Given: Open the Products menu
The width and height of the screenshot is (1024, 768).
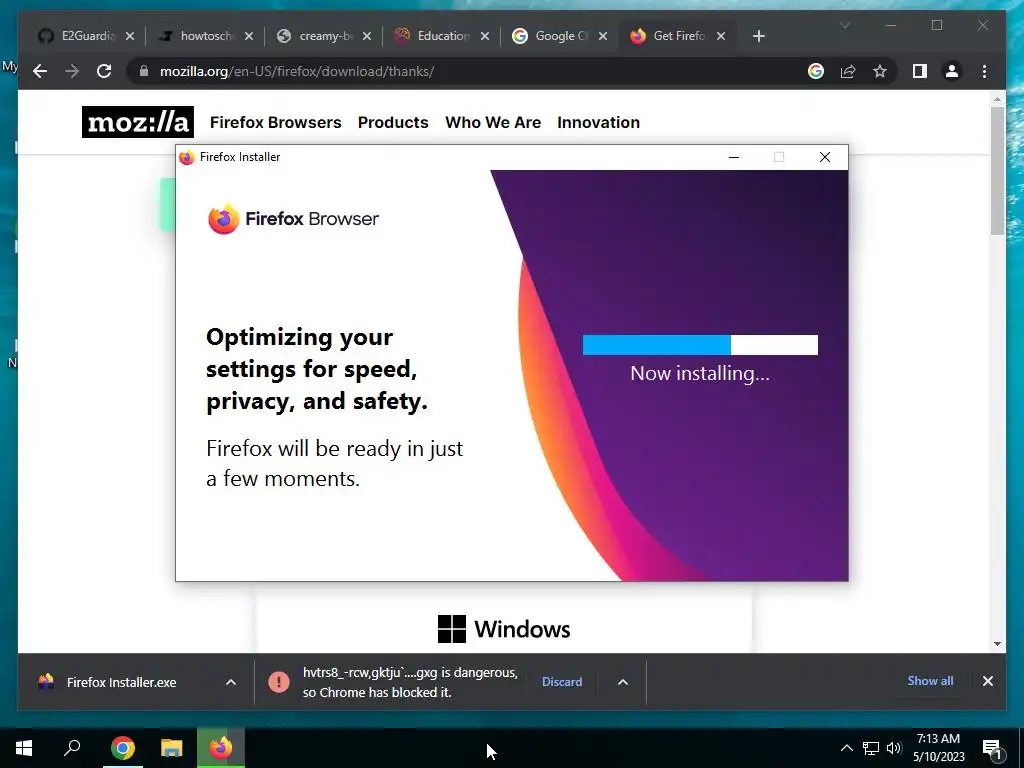Looking at the screenshot, I should pos(393,122).
